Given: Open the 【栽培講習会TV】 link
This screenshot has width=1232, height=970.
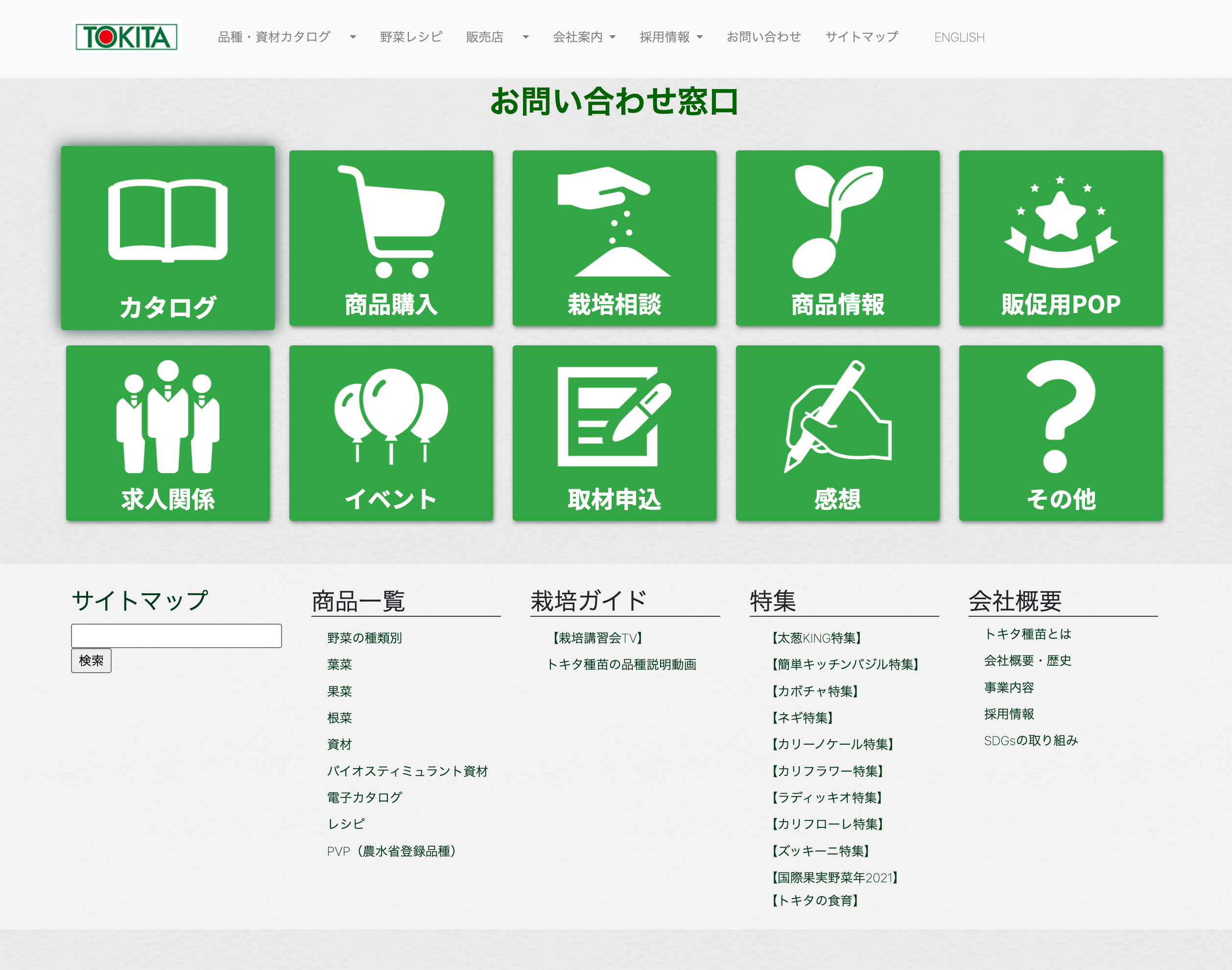Looking at the screenshot, I should click(597, 638).
